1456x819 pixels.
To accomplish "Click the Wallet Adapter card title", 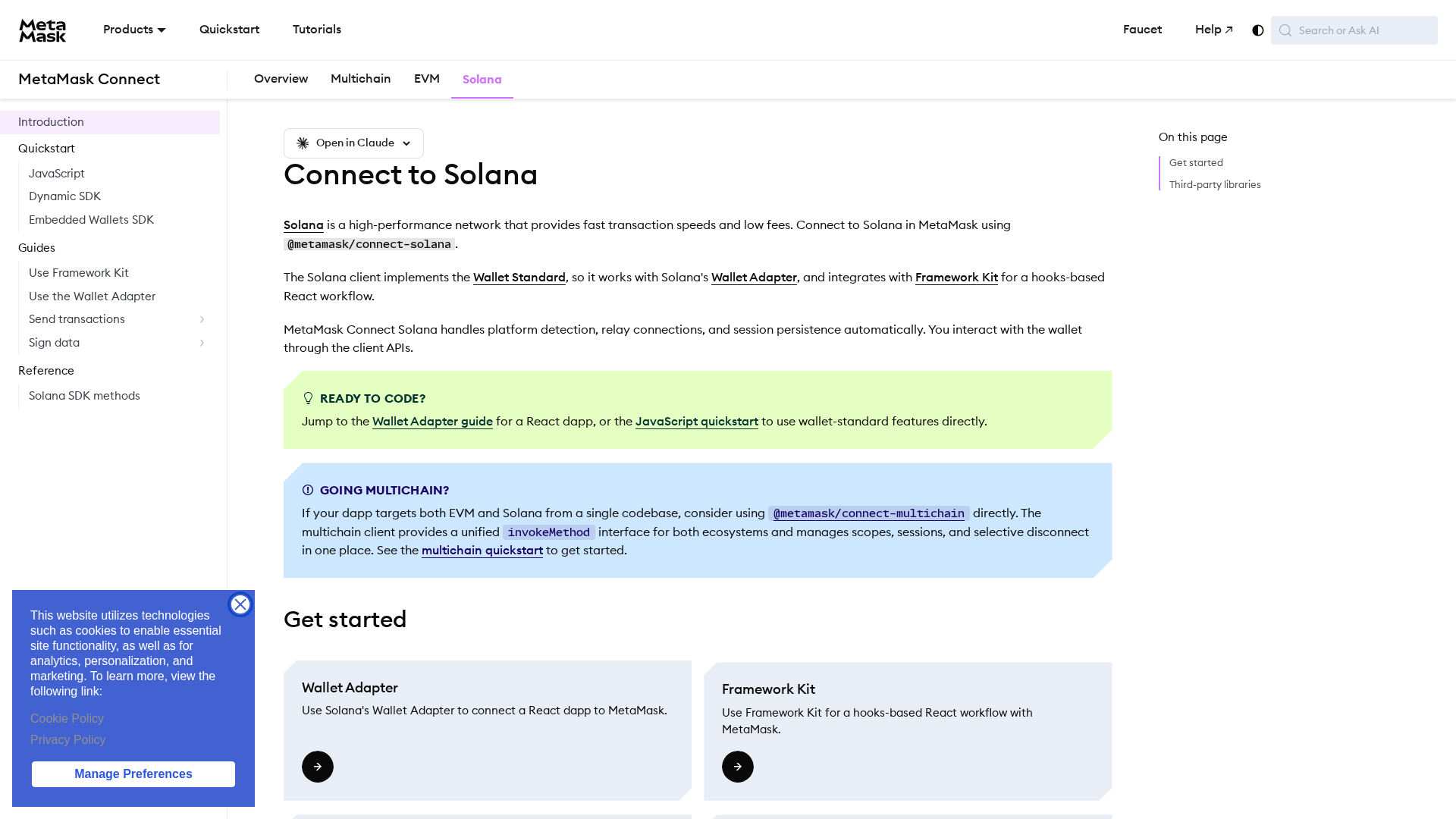I will [x=350, y=688].
